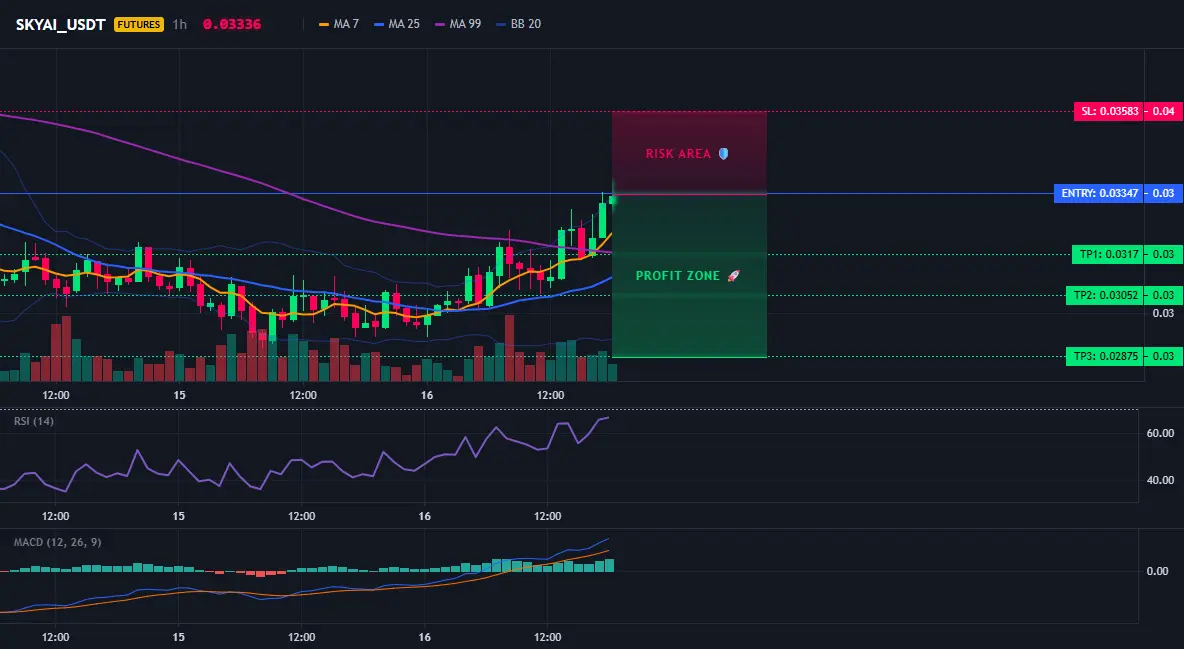The width and height of the screenshot is (1184, 649).
Task: Click the 0.04 price tag beside SL
Action: tap(1163, 111)
